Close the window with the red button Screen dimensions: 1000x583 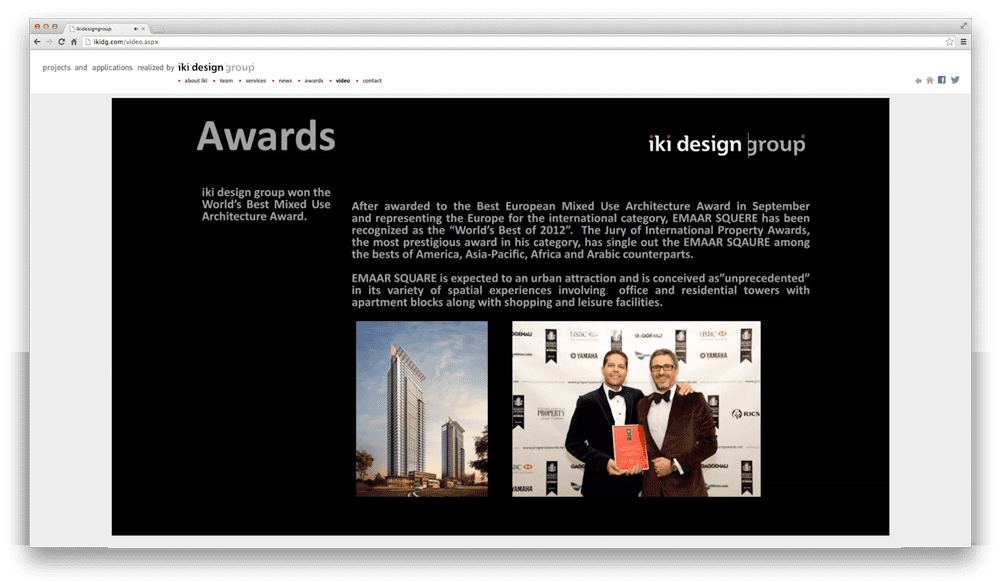pos(38,27)
